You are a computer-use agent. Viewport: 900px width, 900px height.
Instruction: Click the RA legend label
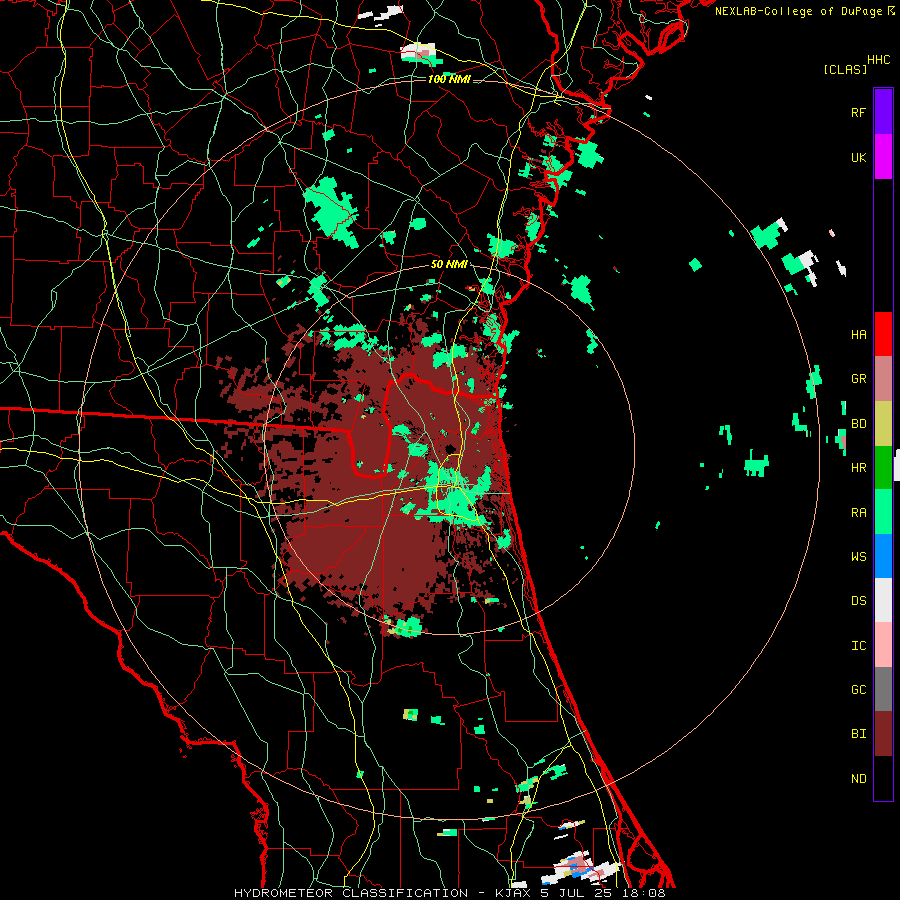click(x=858, y=513)
